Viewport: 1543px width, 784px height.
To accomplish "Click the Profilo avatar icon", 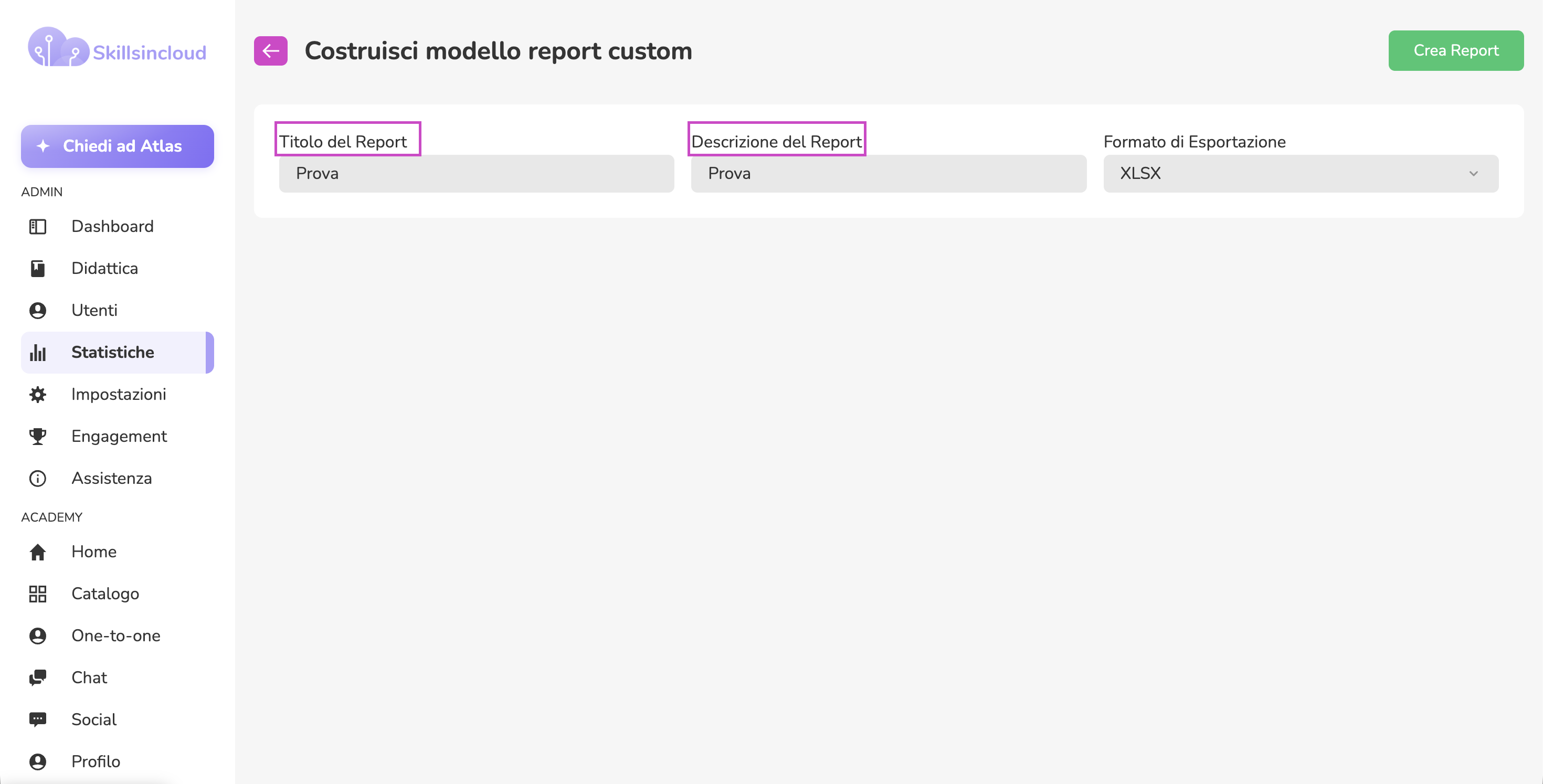I will [x=38, y=761].
